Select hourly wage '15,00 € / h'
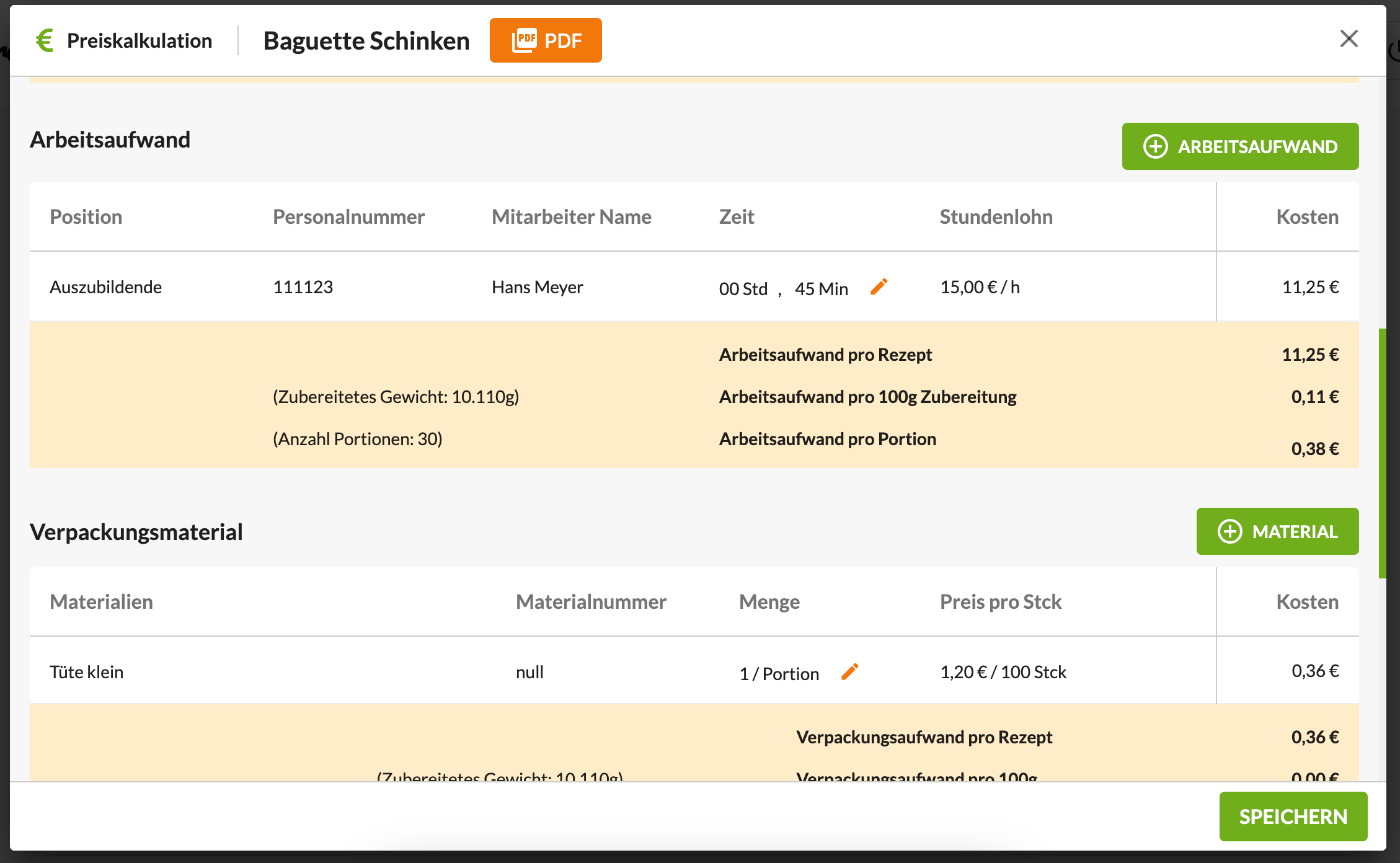 tap(980, 287)
